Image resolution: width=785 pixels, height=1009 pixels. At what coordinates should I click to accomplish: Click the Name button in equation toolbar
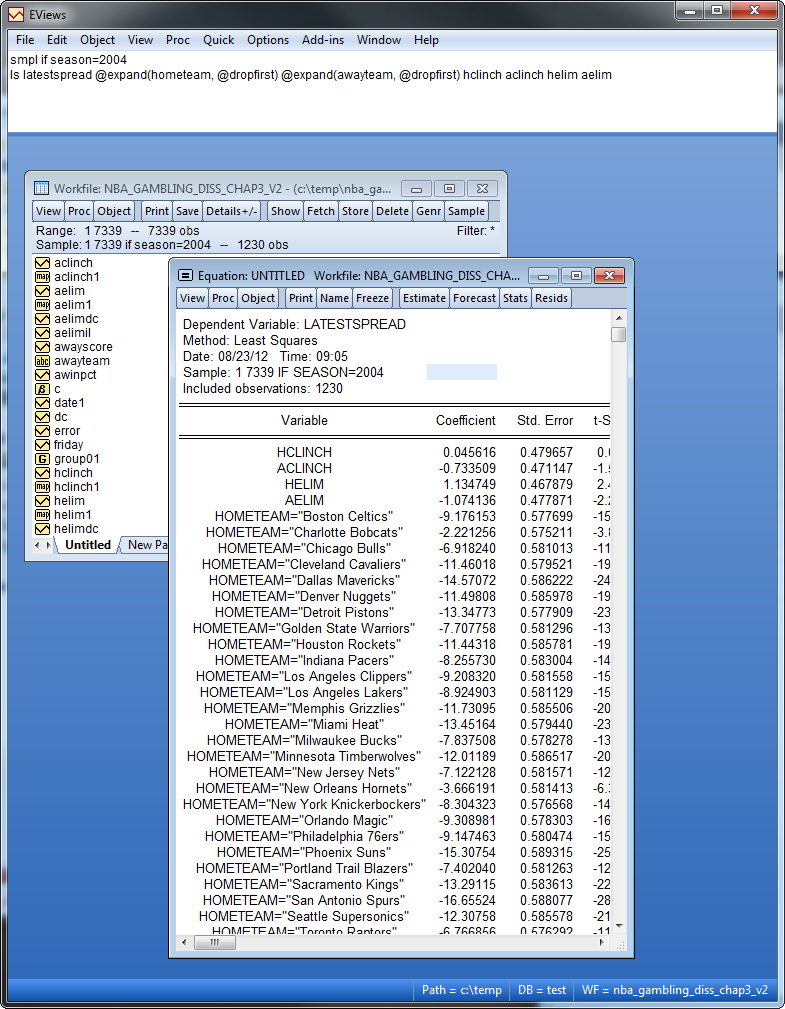335,298
